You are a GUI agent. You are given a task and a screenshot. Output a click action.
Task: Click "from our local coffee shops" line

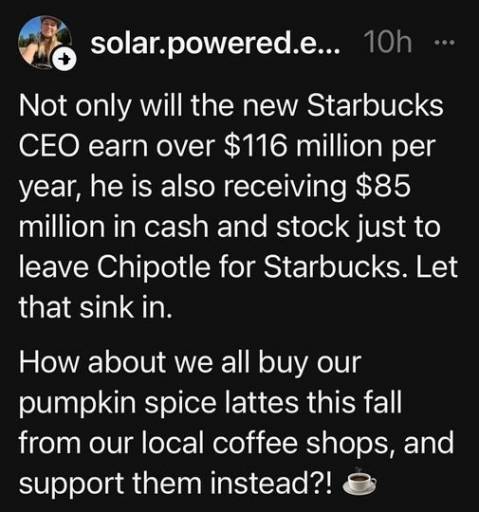tap(207, 443)
